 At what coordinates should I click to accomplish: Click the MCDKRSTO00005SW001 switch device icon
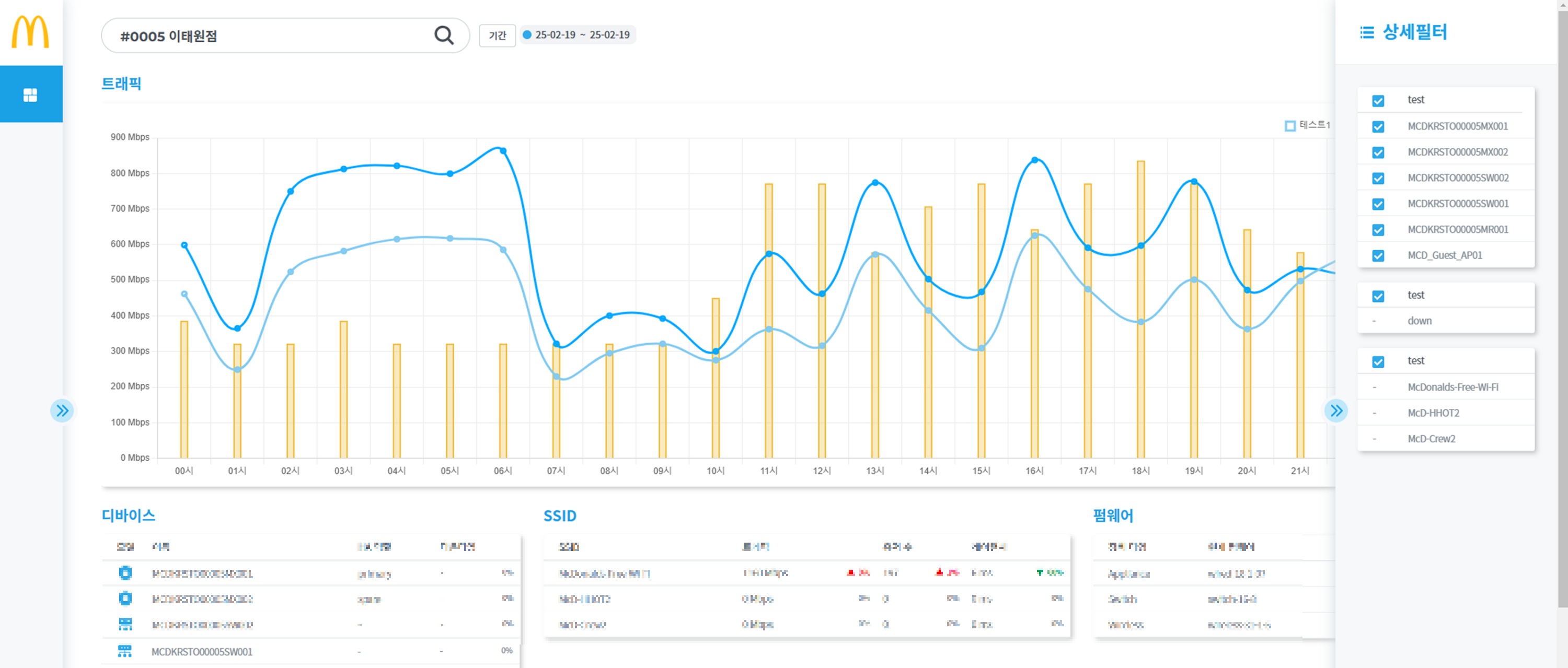[x=125, y=651]
